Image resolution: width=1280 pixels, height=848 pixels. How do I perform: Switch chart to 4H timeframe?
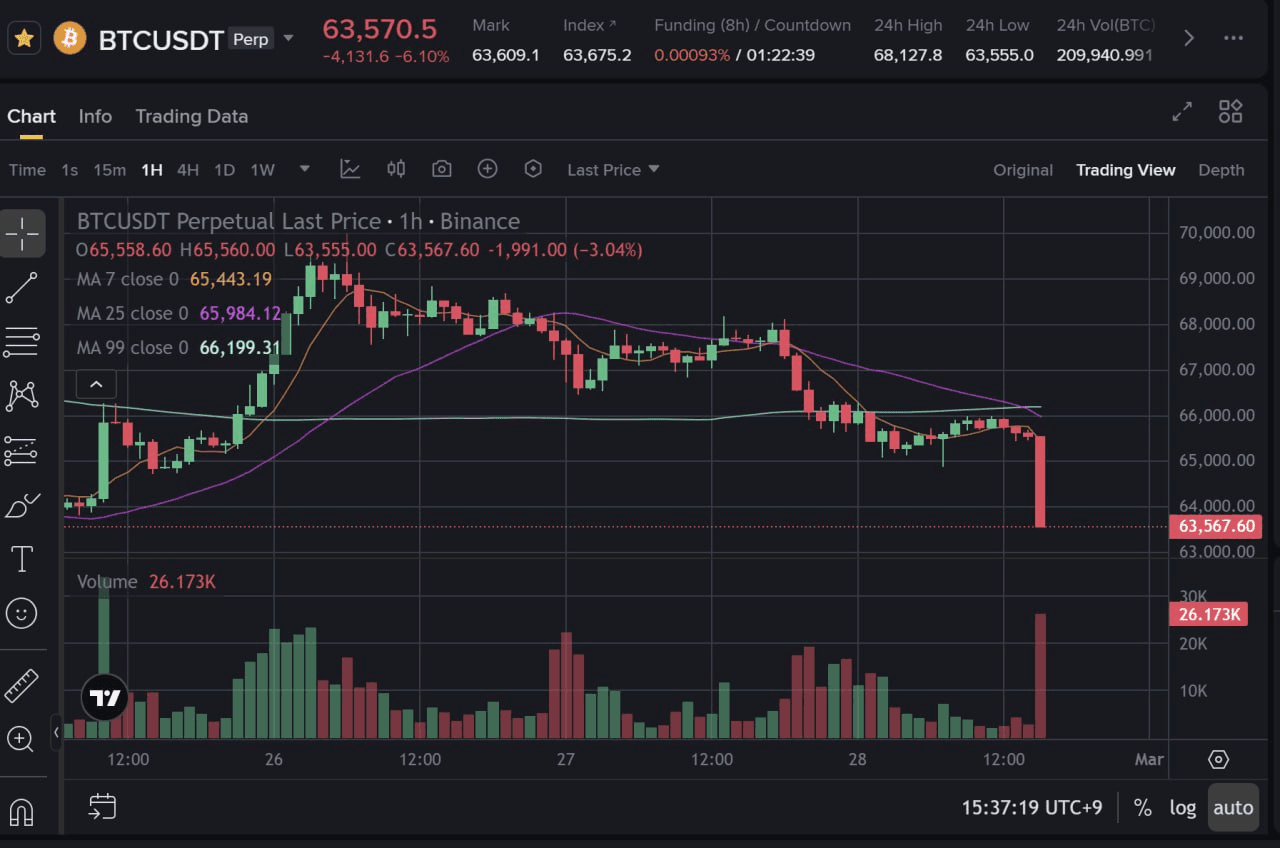point(187,169)
